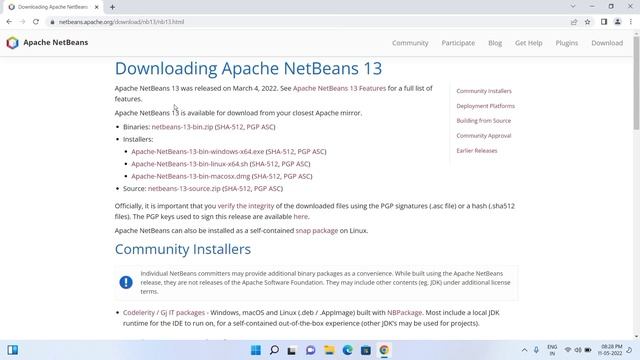Go back using browser back arrow
Image resolution: width=640 pixels, height=360 pixels.
[x=9, y=22]
